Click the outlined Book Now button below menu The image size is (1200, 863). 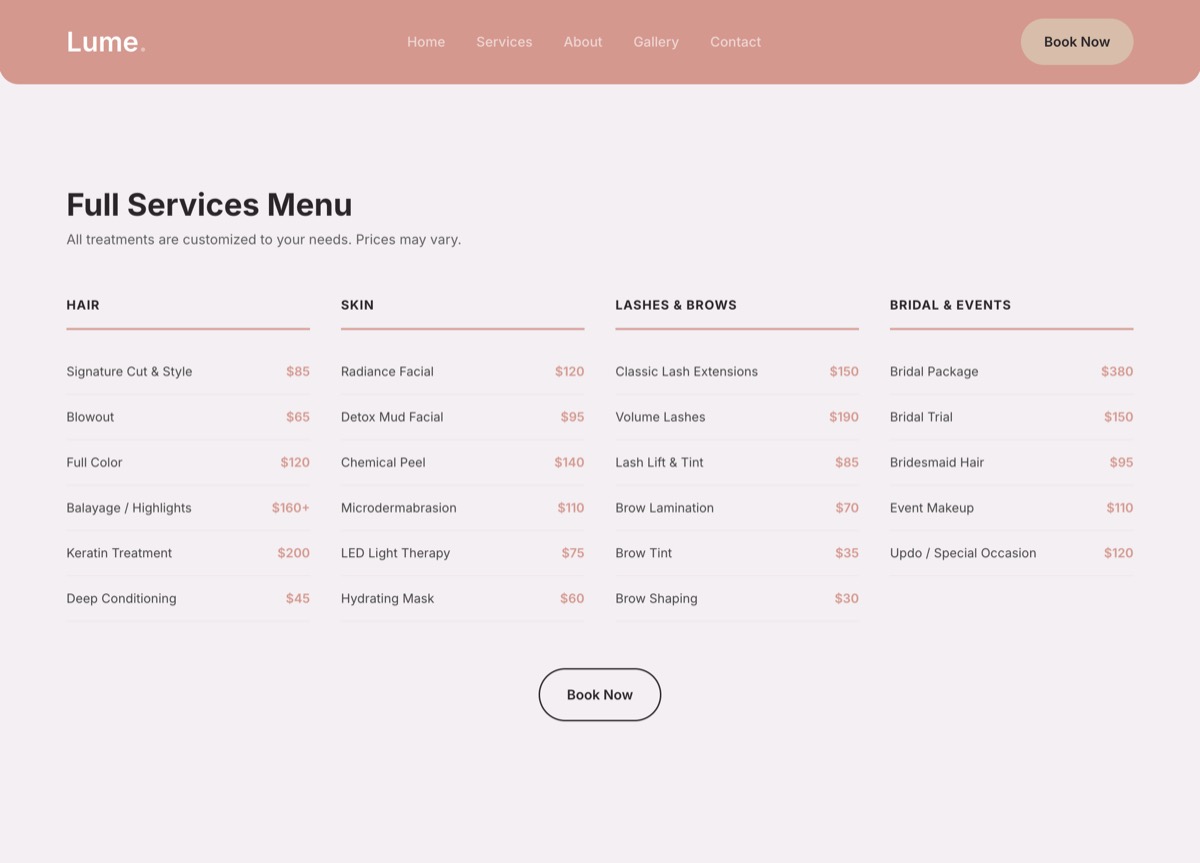point(600,695)
